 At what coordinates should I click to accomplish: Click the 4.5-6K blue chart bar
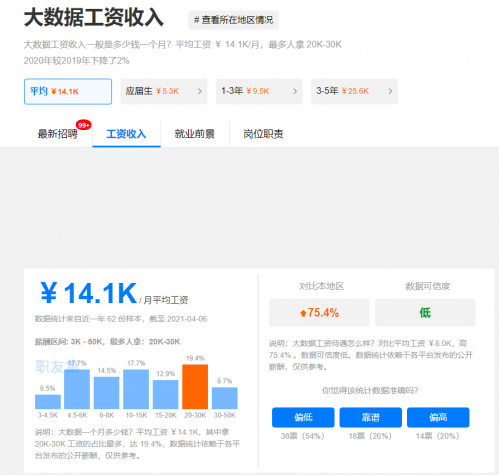pos(77,389)
